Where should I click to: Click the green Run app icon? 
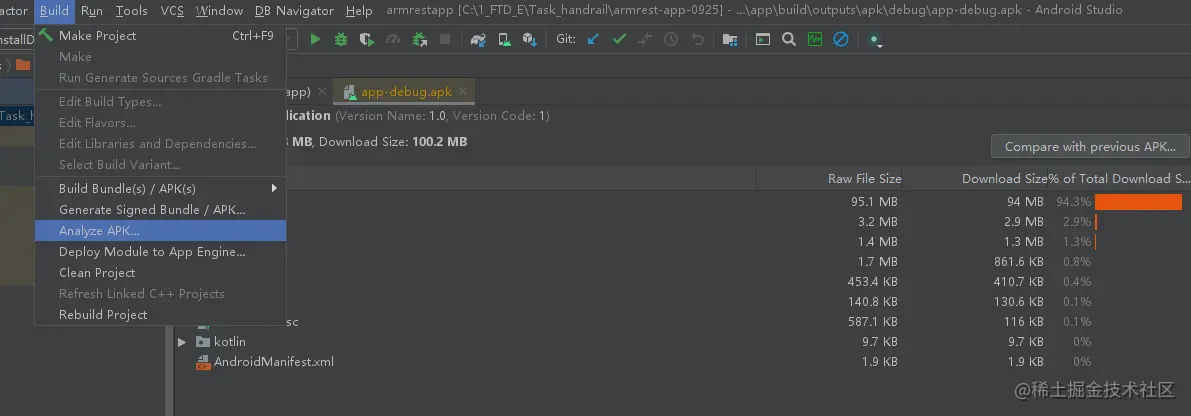click(315, 39)
